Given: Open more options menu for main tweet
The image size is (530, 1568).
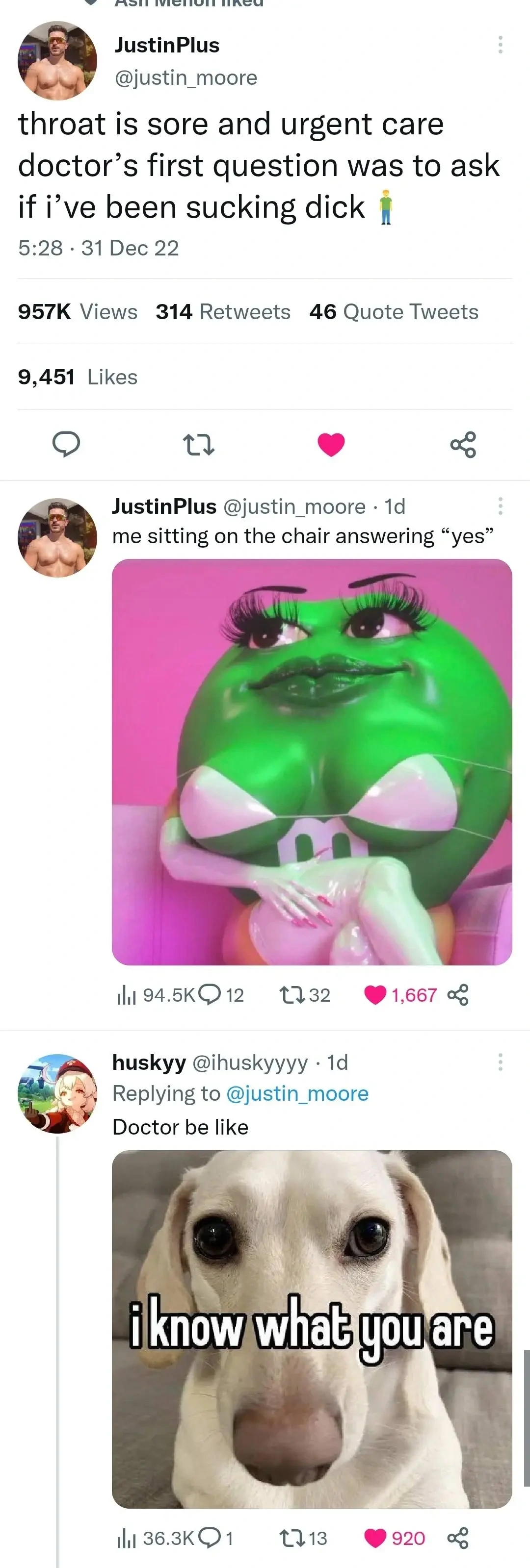Looking at the screenshot, I should click(x=500, y=45).
